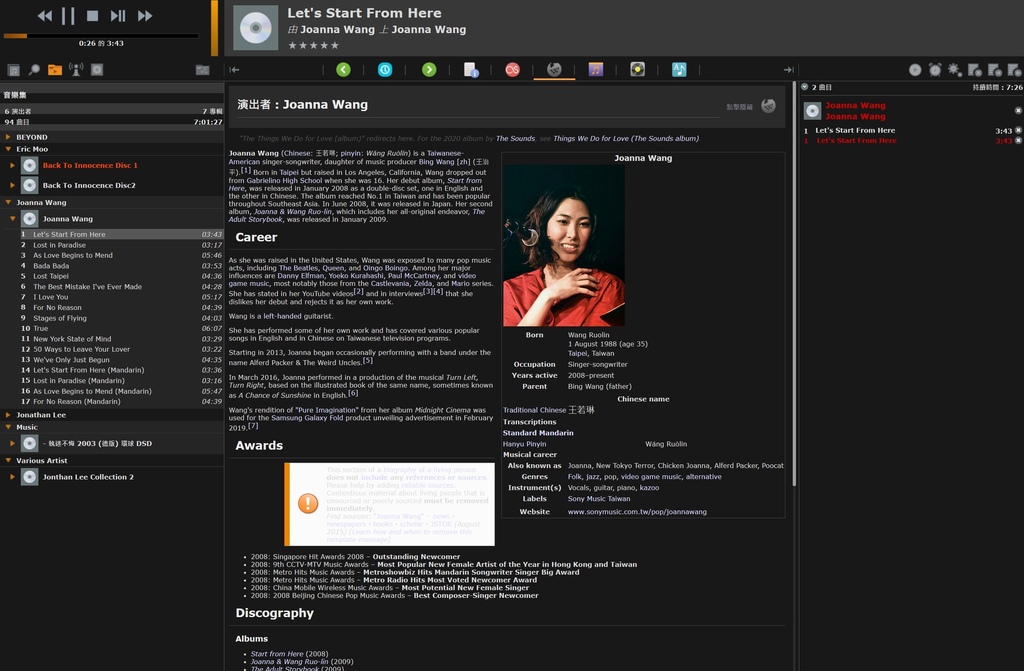Click the rewind button in the player
Viewport: 1024px width, 671px height.
[x=44, y=16]
